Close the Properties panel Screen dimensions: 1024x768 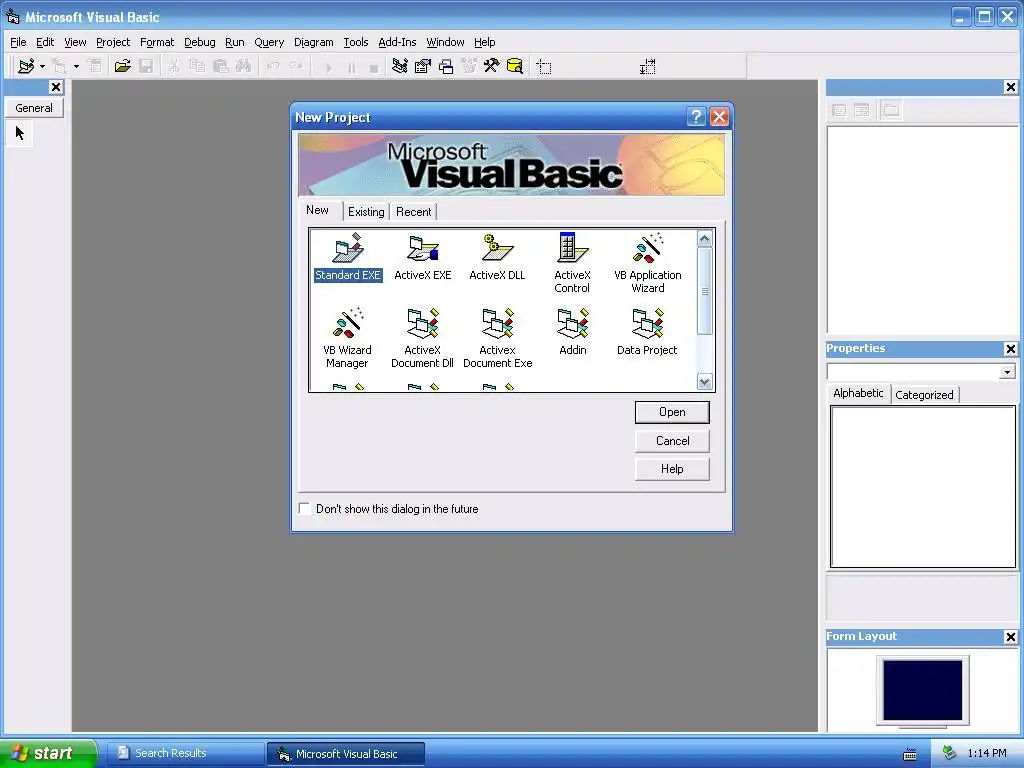coord(1010,349)
